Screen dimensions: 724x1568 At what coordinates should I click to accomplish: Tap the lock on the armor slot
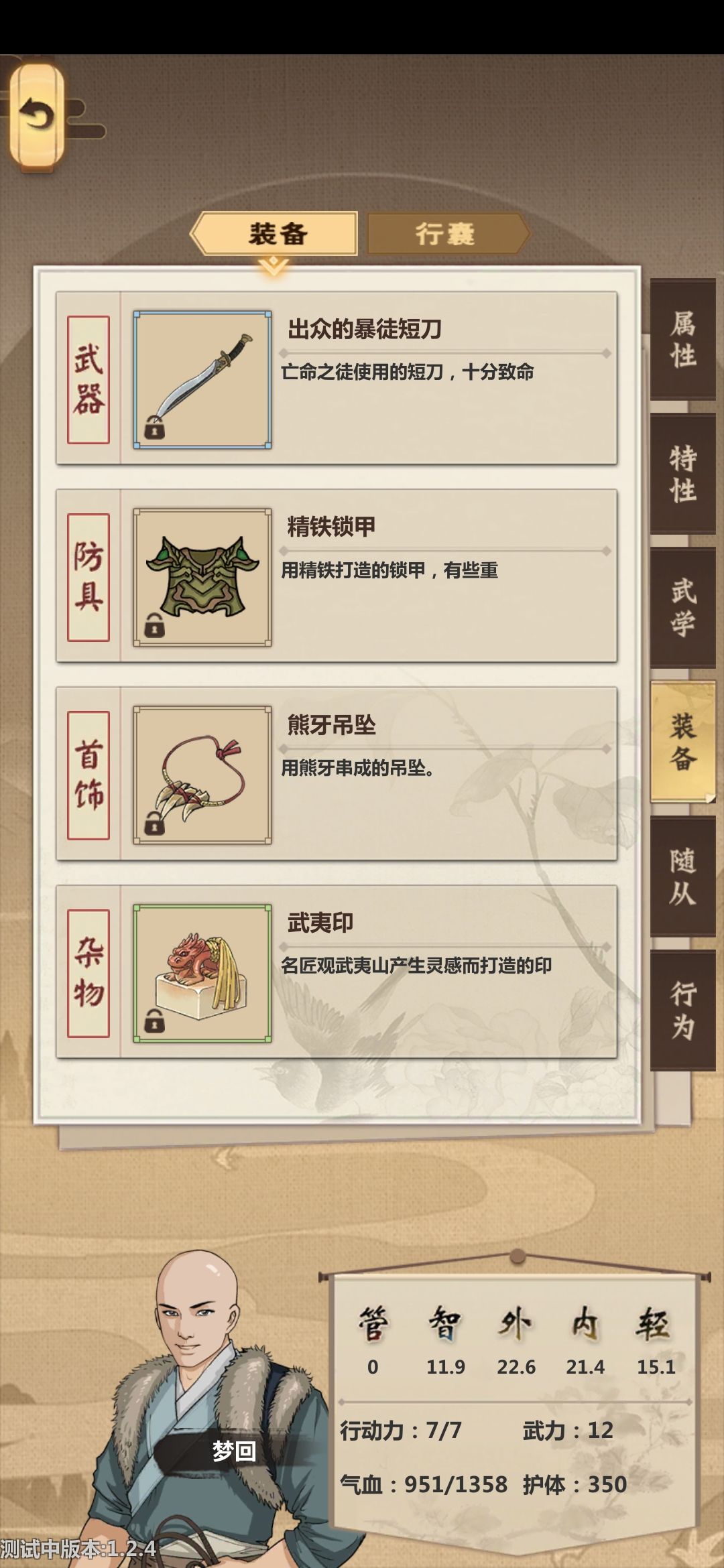[154, 625]
